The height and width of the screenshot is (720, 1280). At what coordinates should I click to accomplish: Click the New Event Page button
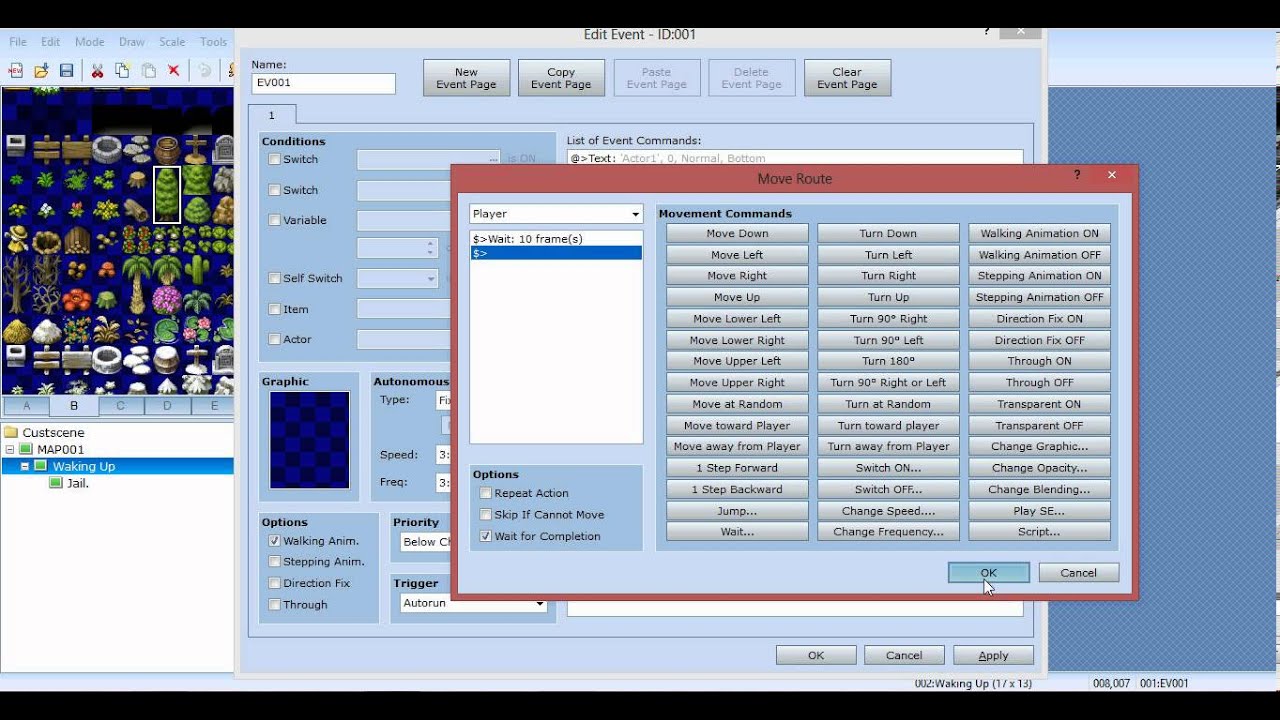466,78
